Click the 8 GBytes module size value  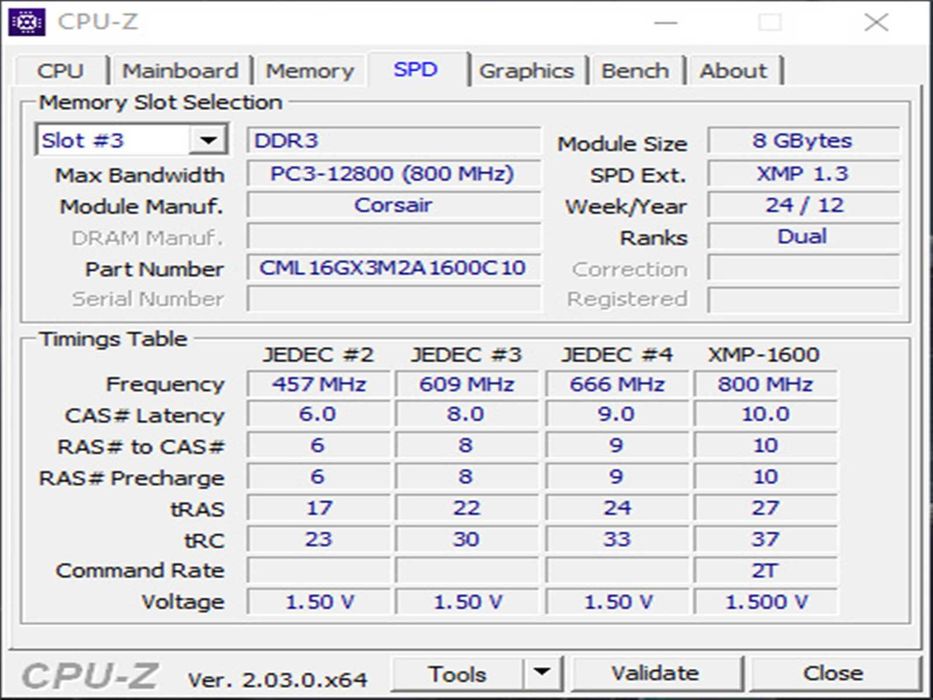coord(803,140)
